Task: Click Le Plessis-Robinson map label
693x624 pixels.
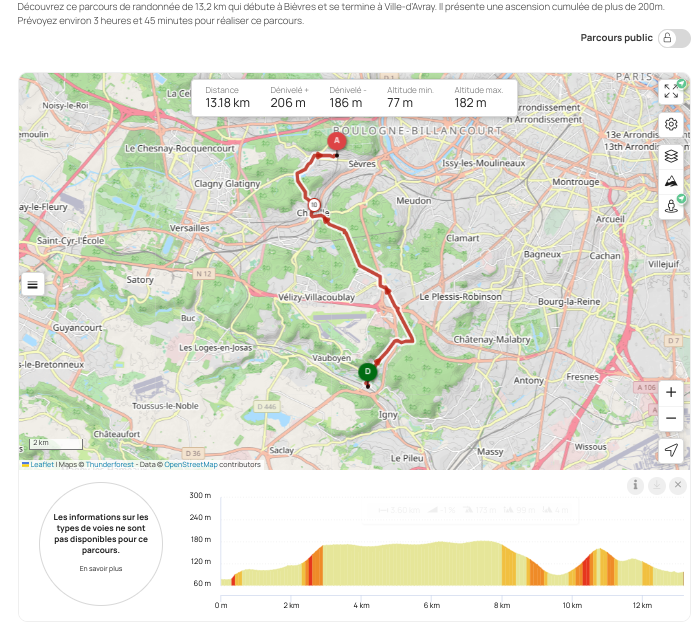Action: point(461,297)
